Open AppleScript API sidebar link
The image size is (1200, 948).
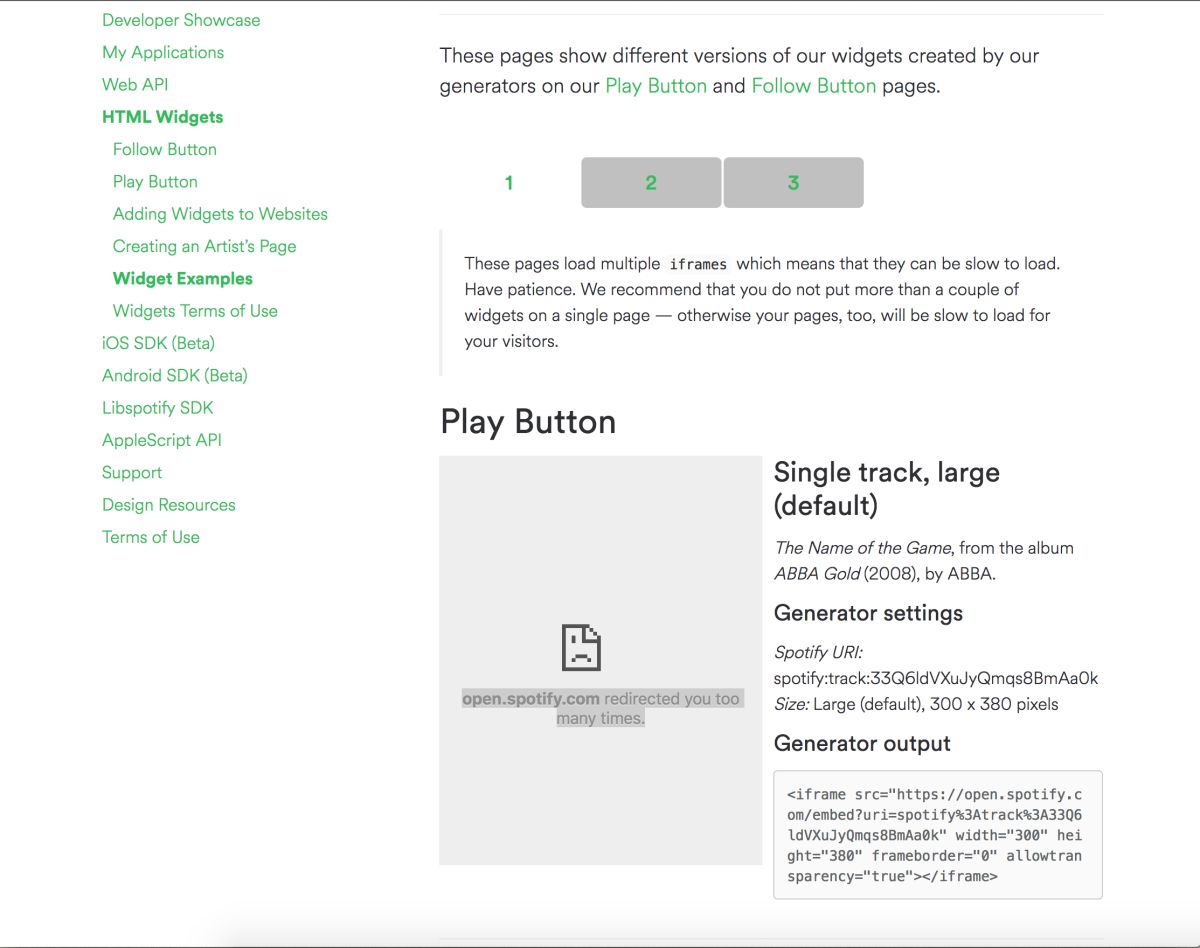pyautogui.click(x=162, y=440)
